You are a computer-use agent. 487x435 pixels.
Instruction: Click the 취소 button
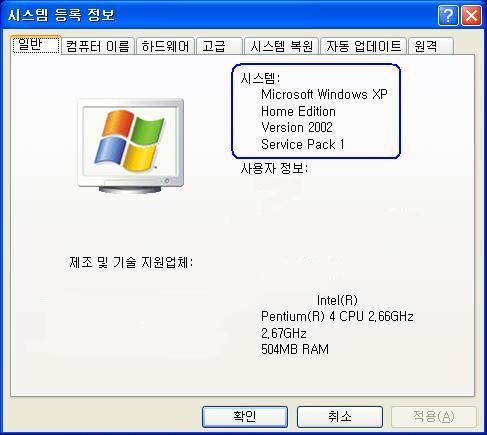click(x=340, y=417)
